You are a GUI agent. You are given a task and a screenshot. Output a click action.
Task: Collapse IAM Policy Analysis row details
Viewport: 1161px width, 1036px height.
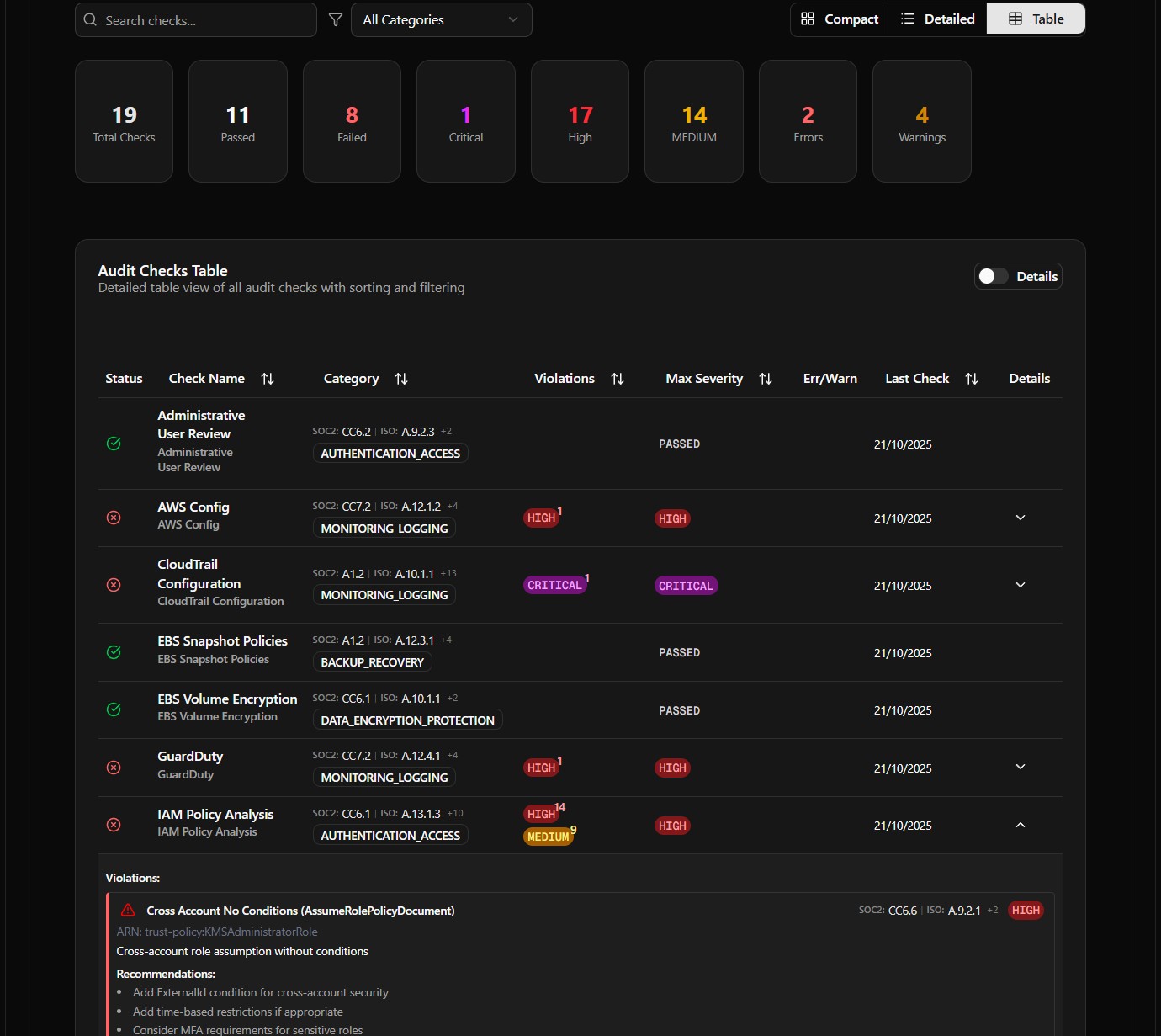click(x=1021, y=825)
